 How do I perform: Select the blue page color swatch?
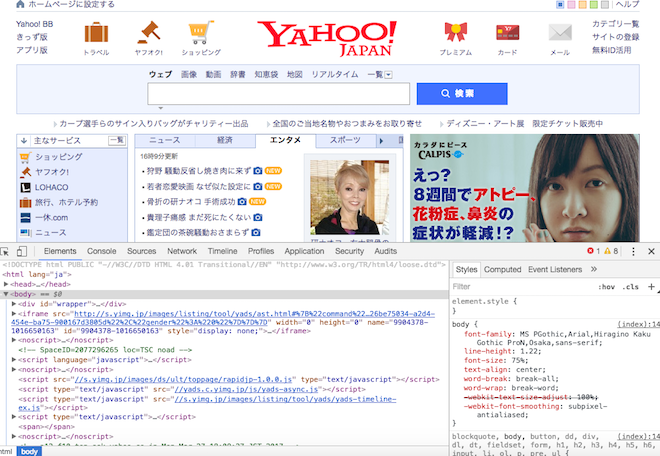[560, 5]
